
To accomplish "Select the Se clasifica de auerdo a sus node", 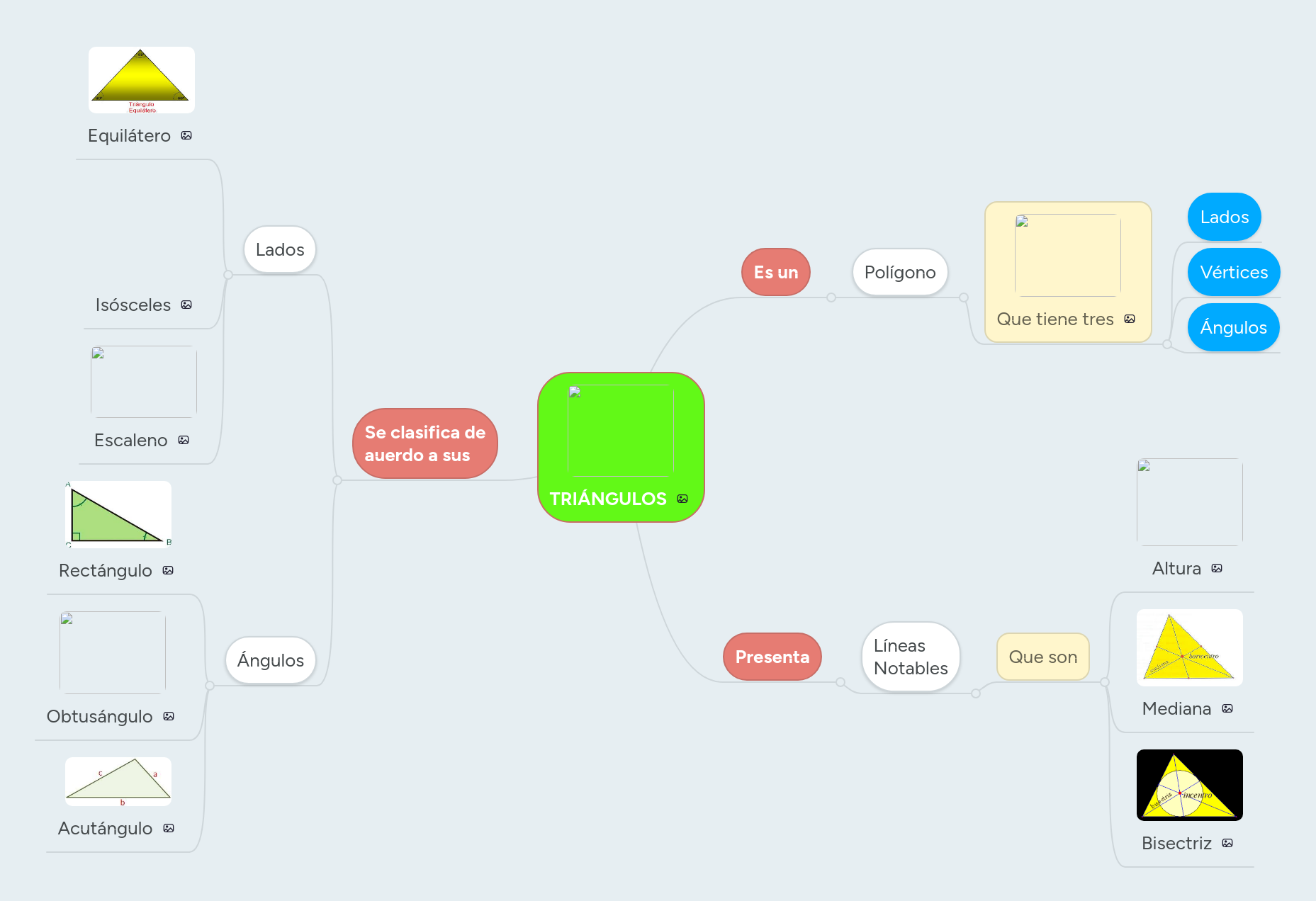I will 425,443.
